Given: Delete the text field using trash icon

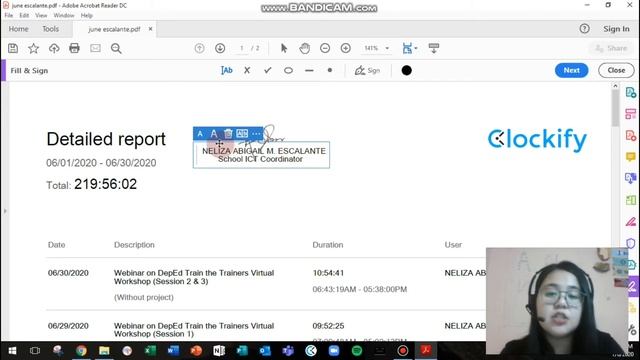Looking at the screenshot, I should [x=228, y=133].
